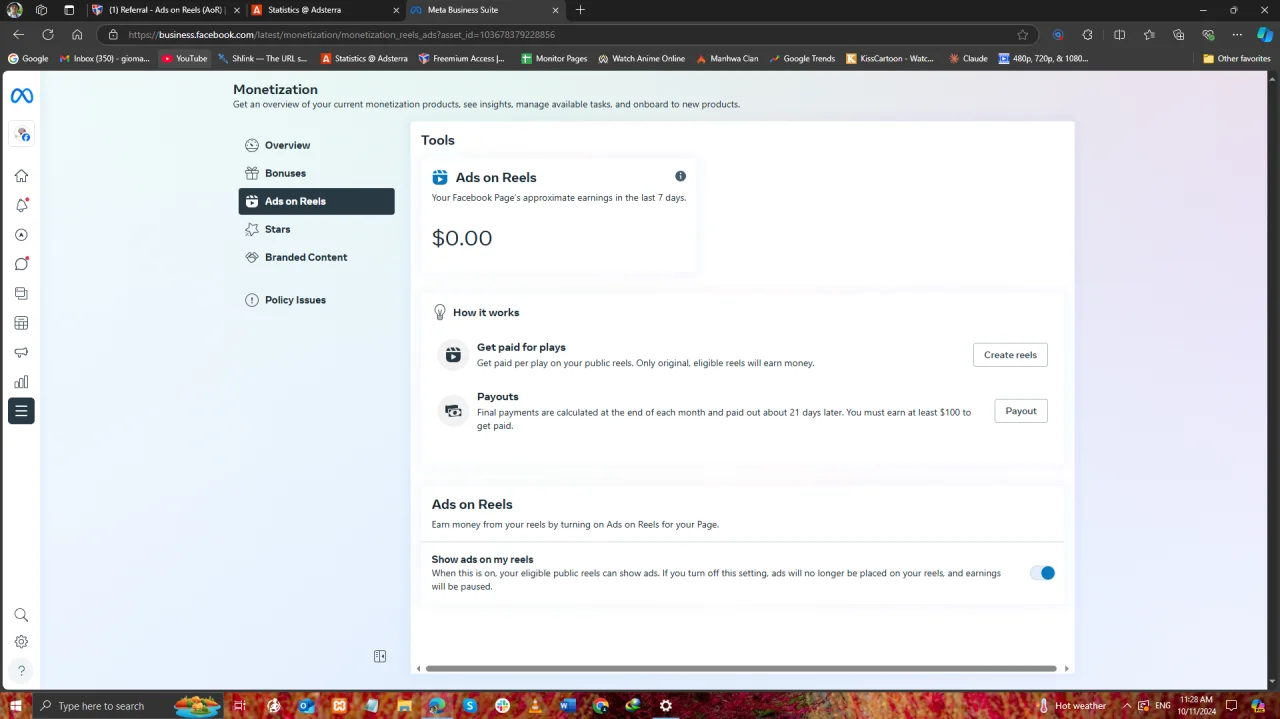
Task: Open the tab actions menu icon
Action: 69,10
